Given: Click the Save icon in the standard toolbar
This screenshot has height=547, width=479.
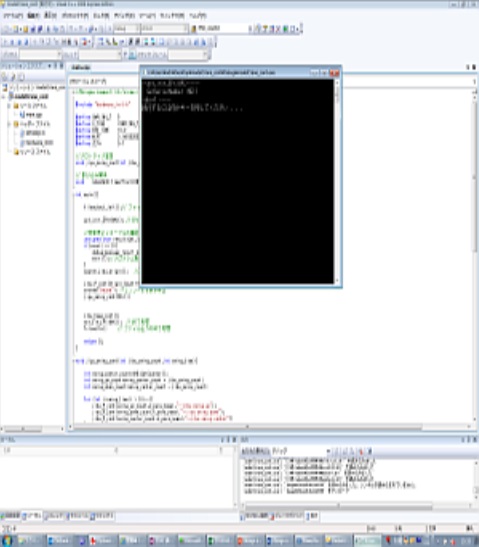Looking at the screenshot, I should pos(33,29).
